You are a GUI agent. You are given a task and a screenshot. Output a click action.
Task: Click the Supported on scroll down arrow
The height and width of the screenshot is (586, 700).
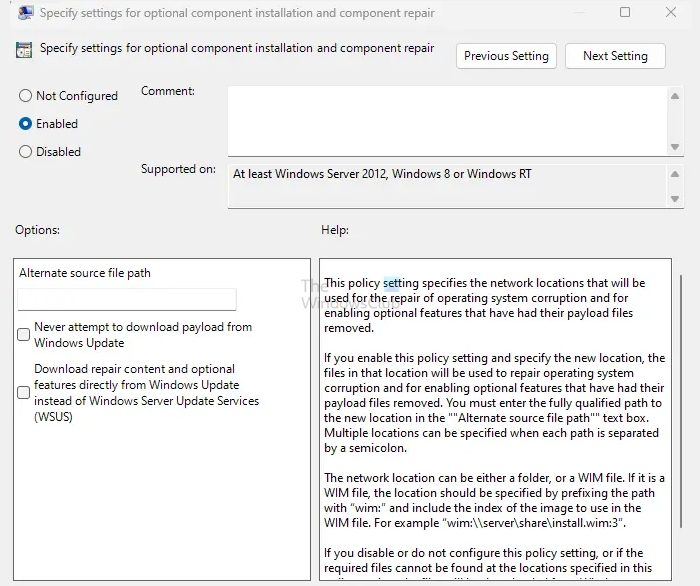tap(674, 199)
